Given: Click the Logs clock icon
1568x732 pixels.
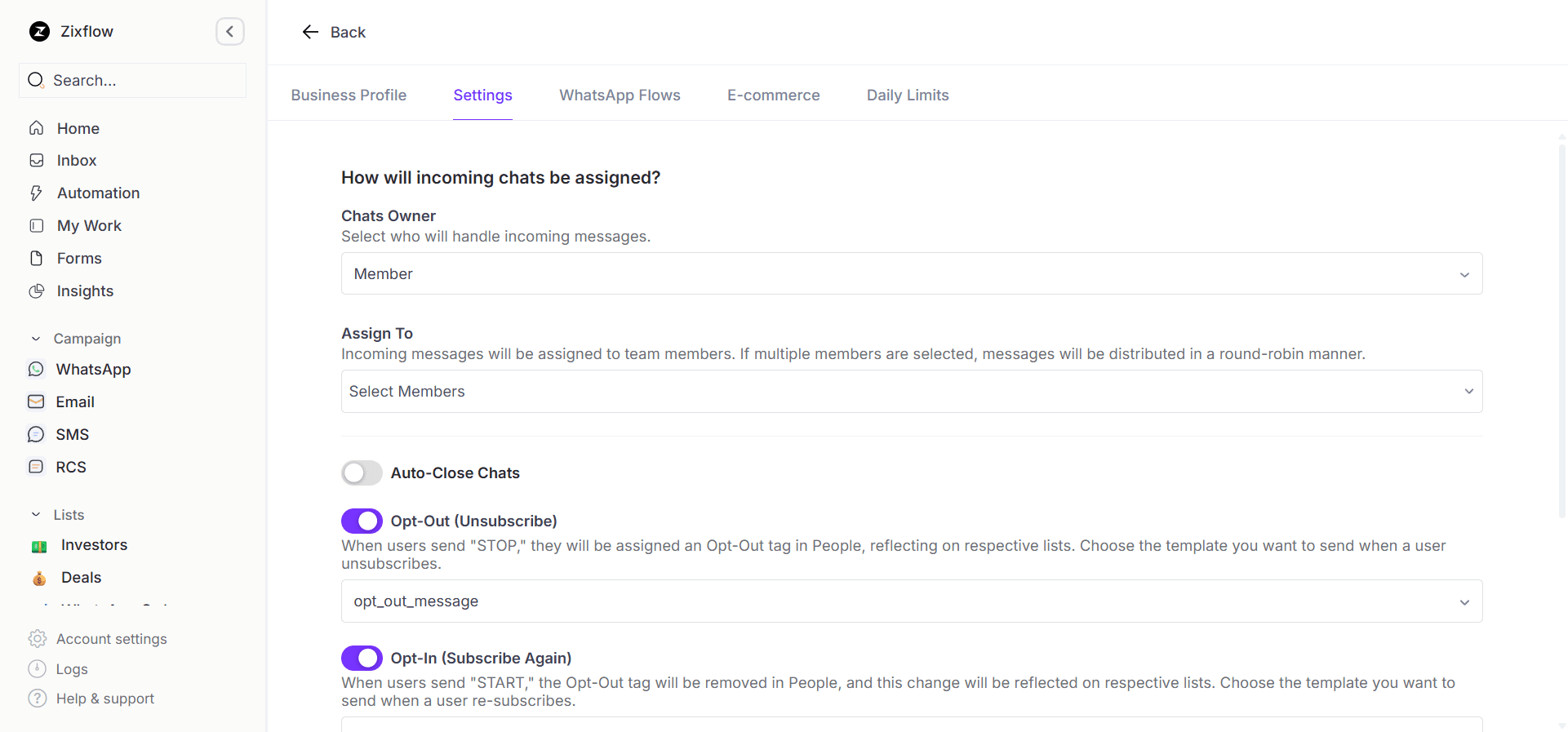Looking at the screenshot, I should 38,669.
